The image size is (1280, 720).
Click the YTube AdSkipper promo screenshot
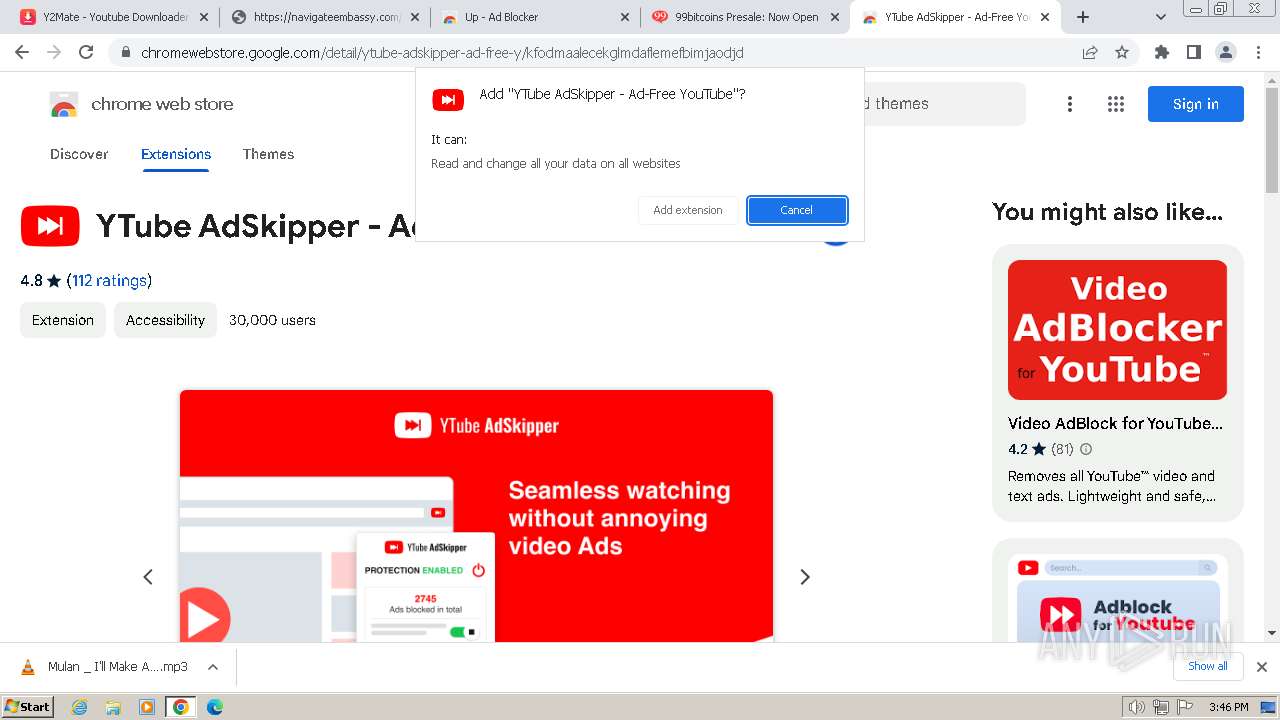point(476,516)
